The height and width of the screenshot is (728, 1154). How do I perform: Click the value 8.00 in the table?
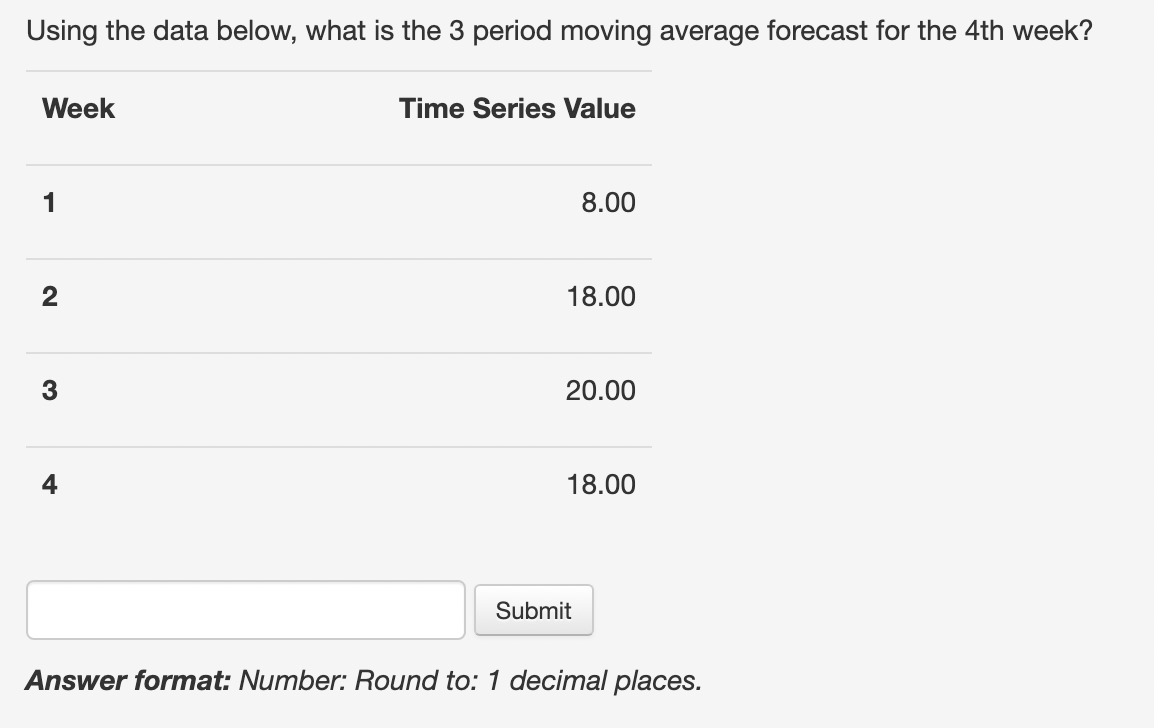[x=611, y=202]
